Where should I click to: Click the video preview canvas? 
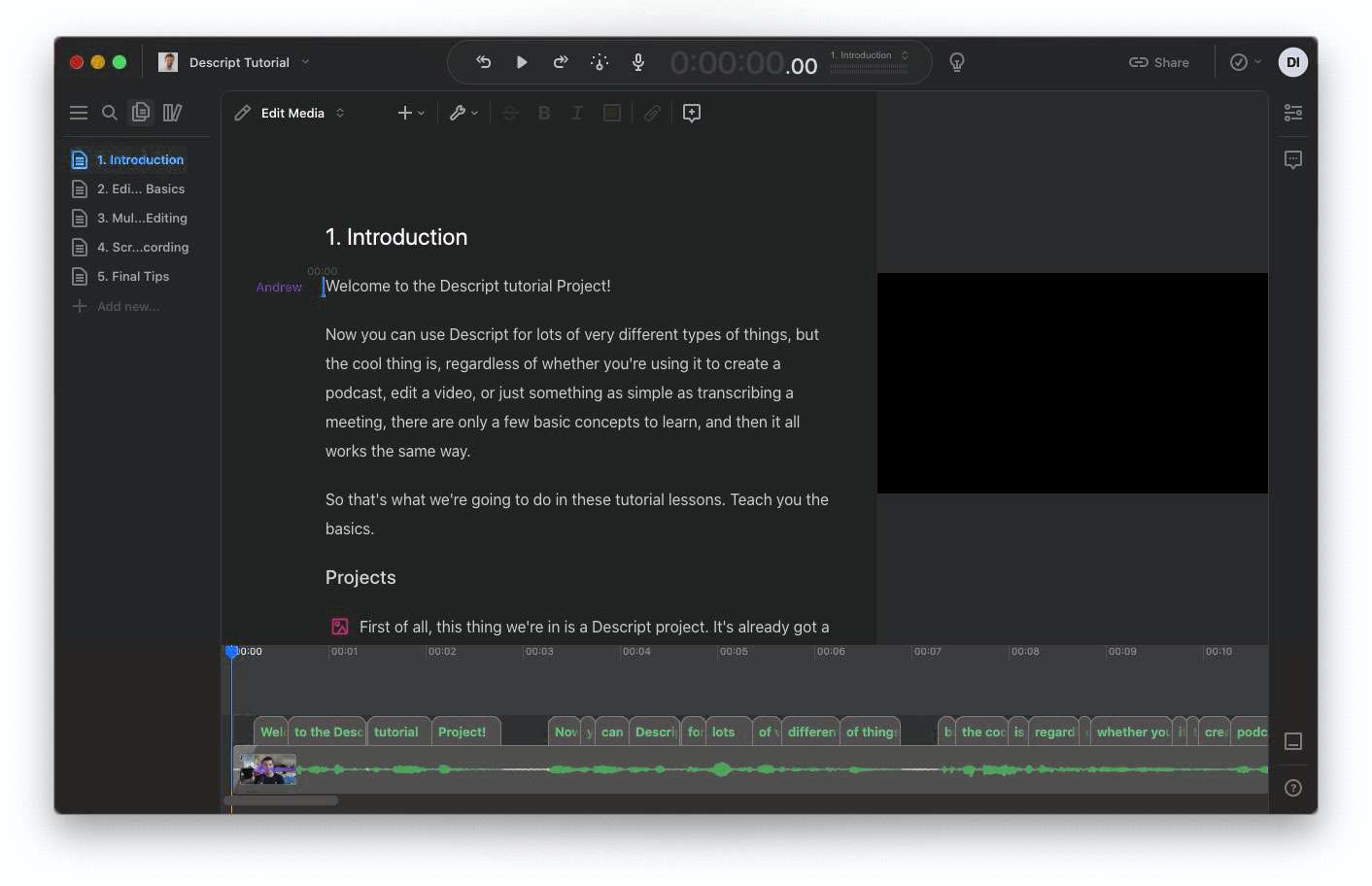click(1073, 383)
